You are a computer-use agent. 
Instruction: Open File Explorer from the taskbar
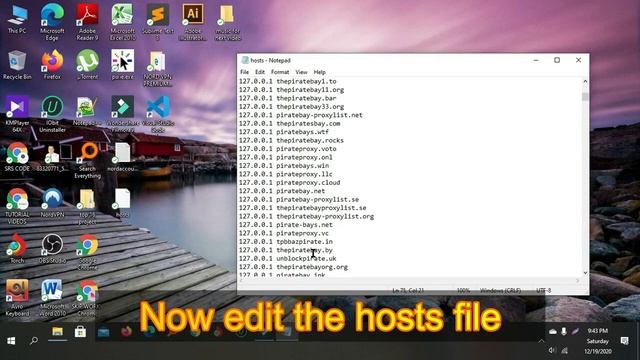pyautogui.click(x=57, y=332)
